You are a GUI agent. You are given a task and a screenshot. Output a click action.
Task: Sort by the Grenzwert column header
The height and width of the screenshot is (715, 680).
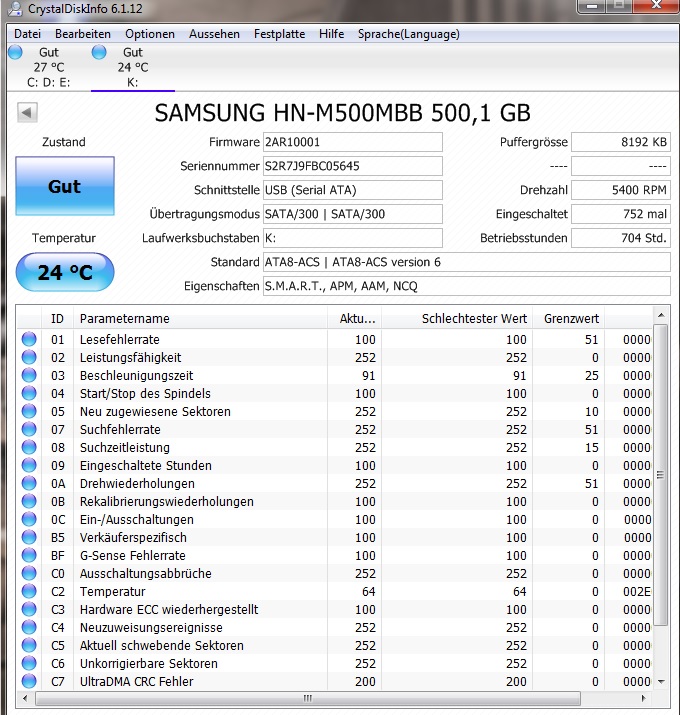[x=568, y=318]
